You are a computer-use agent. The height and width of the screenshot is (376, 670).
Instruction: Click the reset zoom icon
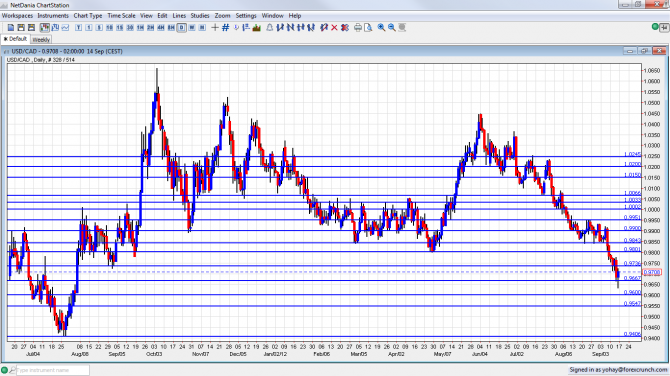coord(402,27)
